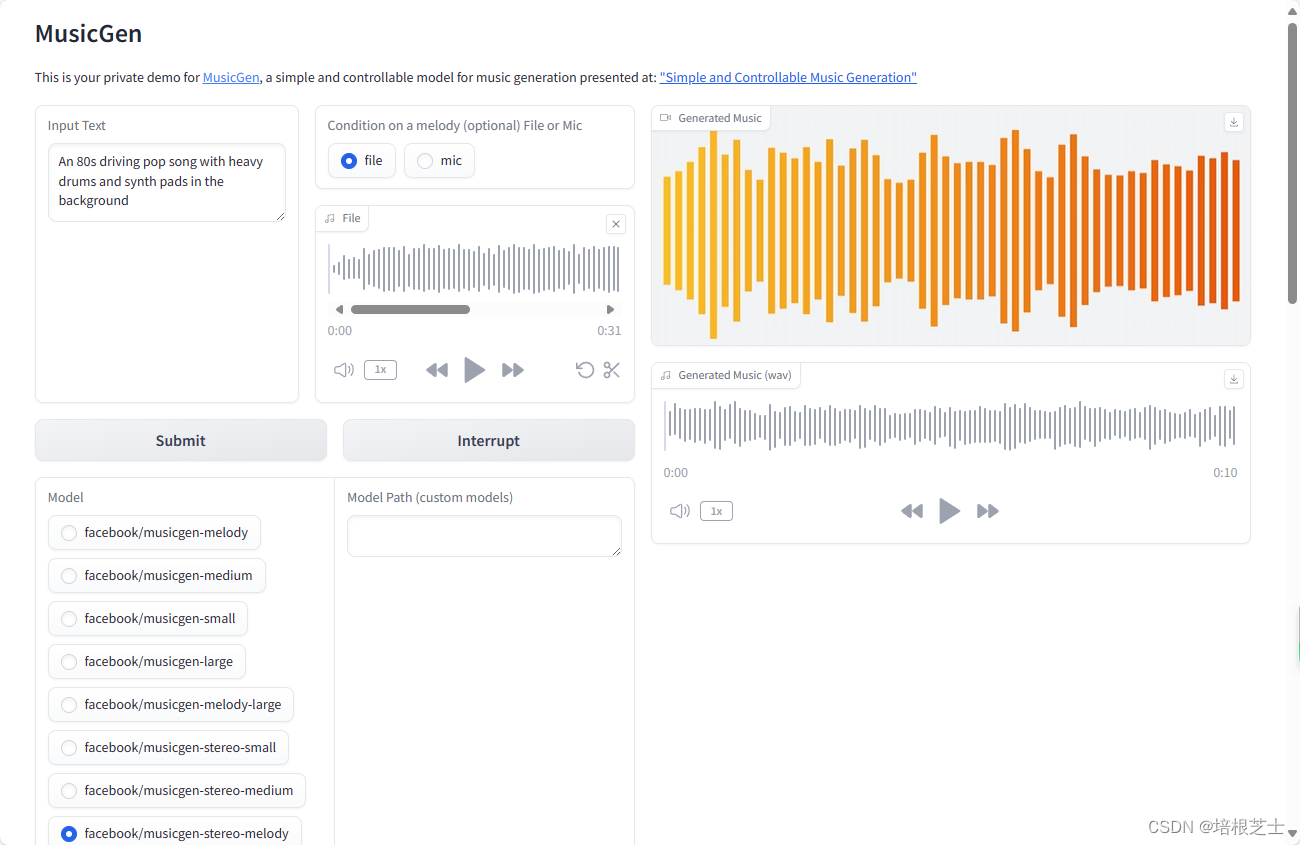Image resolution: width=1300 pixels, height=845 pixels.
Task: Choose facebook/musicgen-stereo-melody model
Action: pyautogui.click(x=175, y=832)
